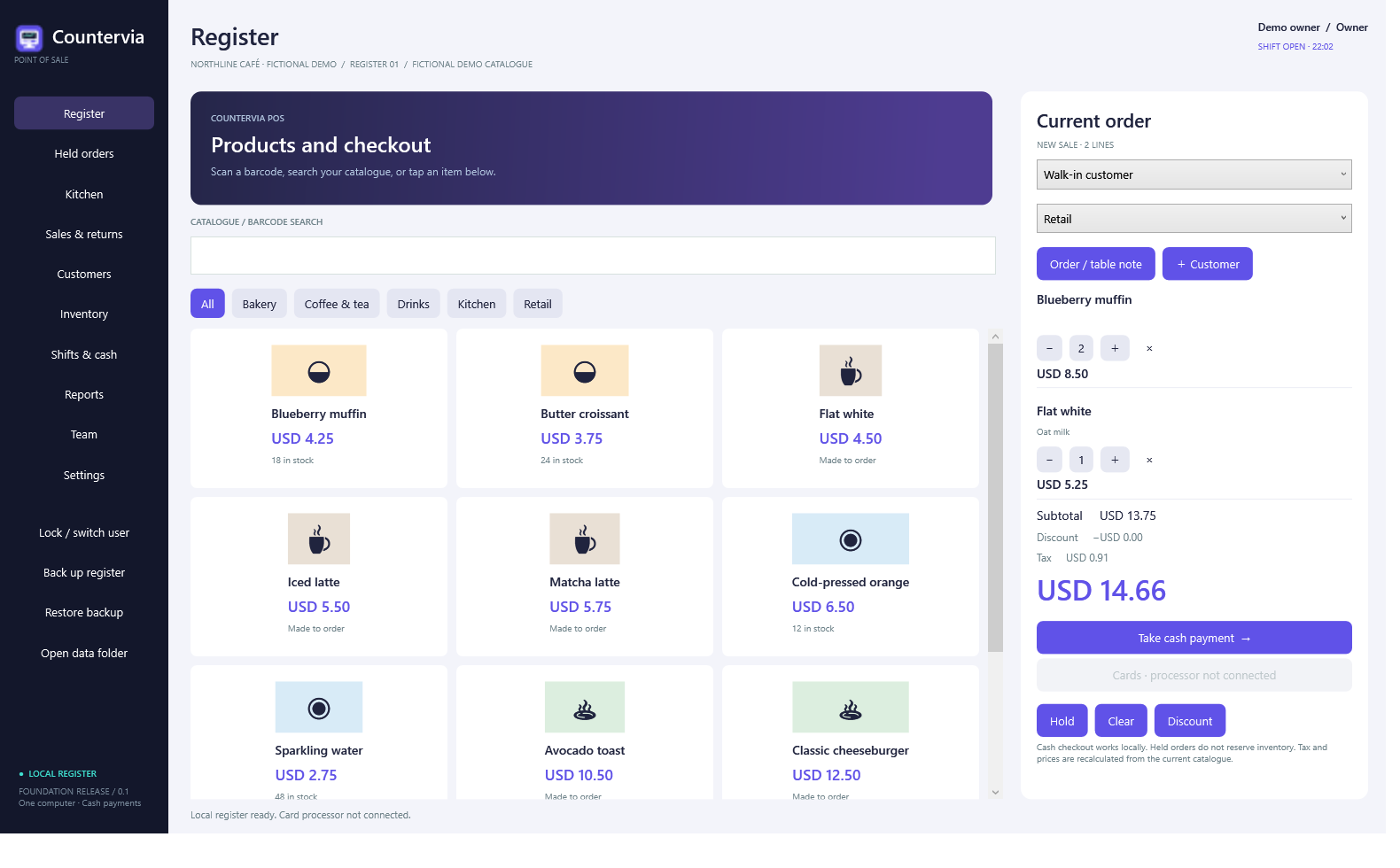Click the Matcha latte cup icon
This screenshot has height=868, width=1400.
pyautogui.click(x=585, y=539)
